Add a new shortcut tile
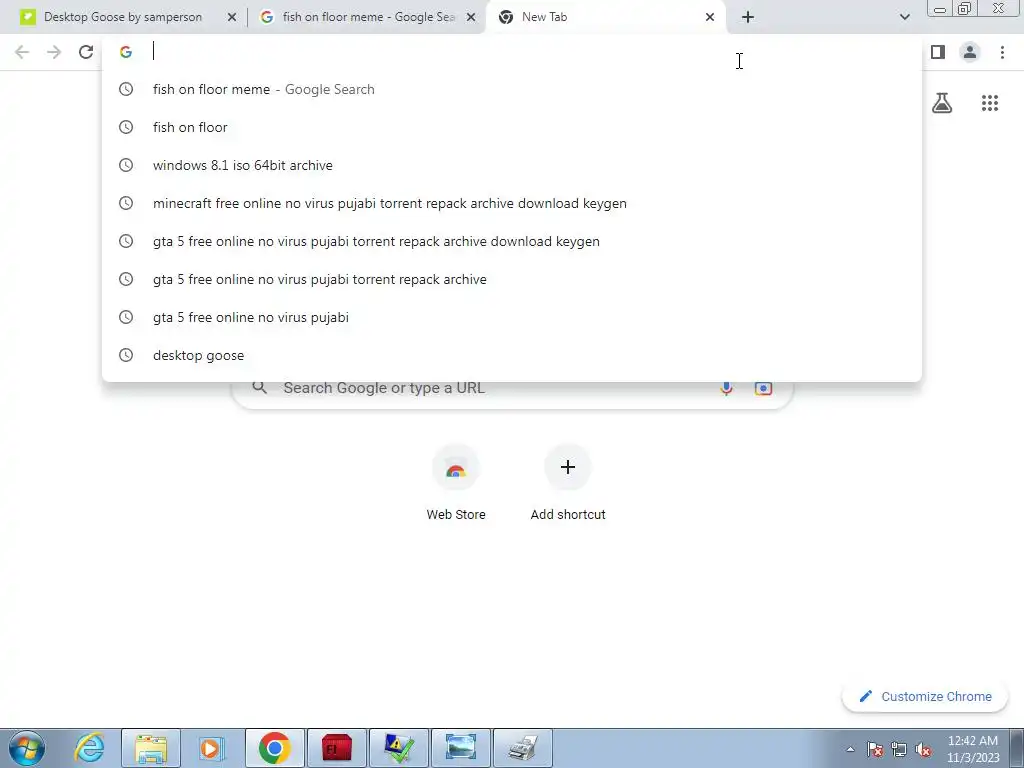The height and width of the screenshot is (768, 1024). pos(568,483)
